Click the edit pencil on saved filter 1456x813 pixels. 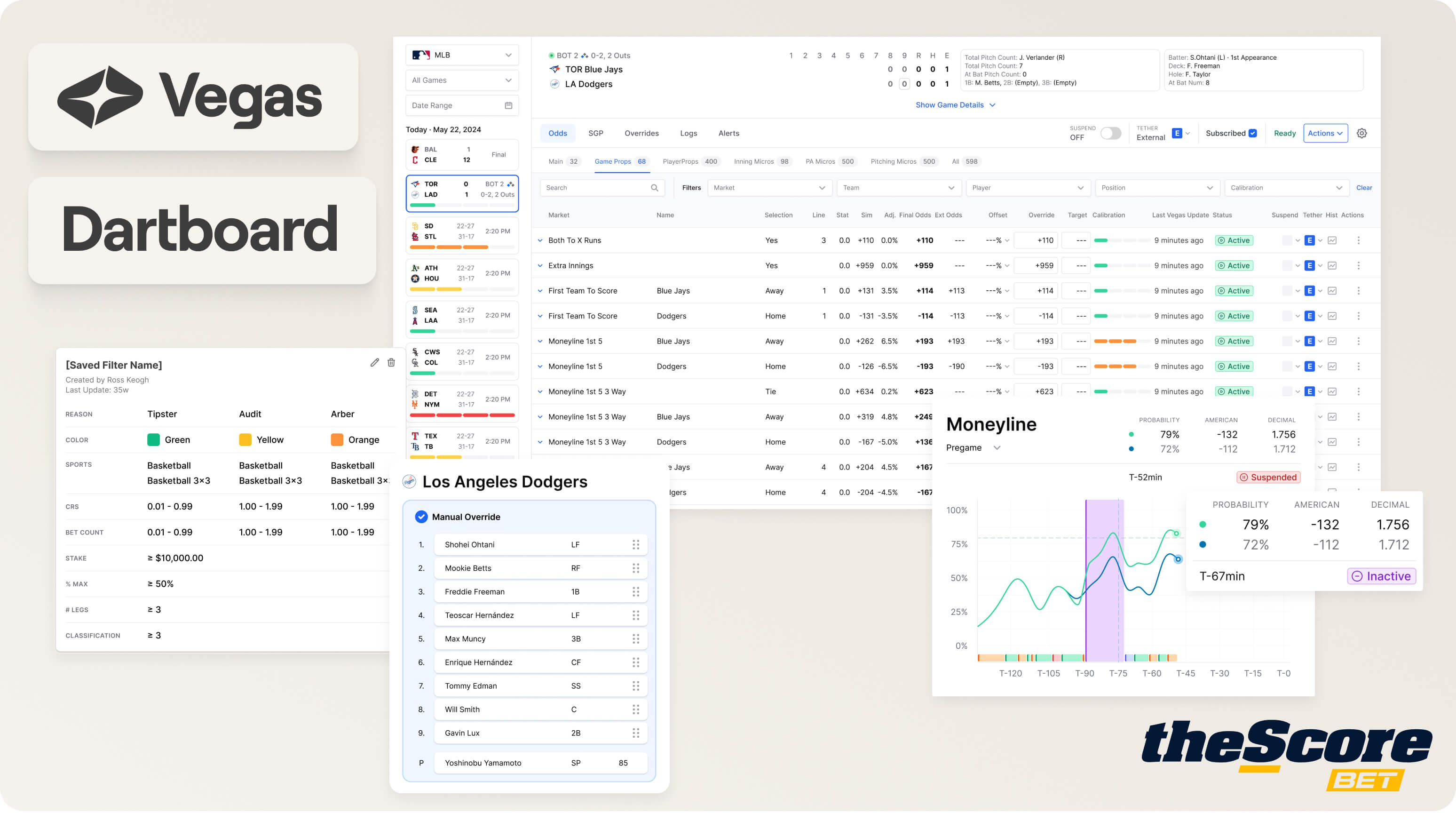375,362
